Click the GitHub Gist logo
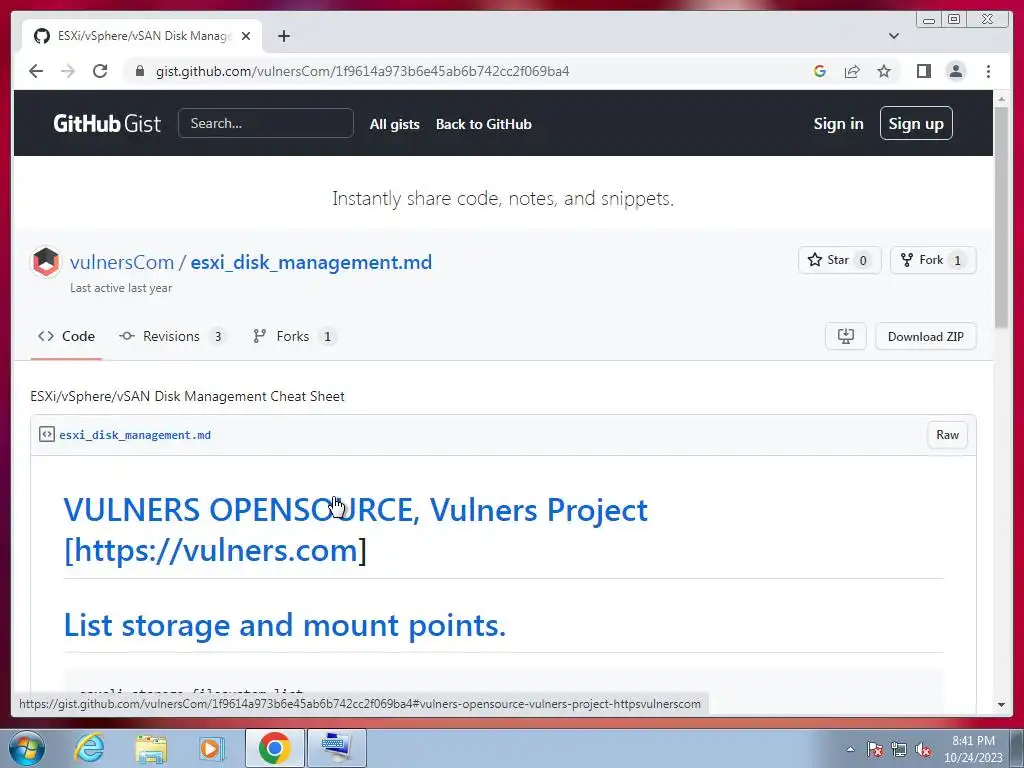The width and height of the screenshot is (1024, 768). [107, 123]
